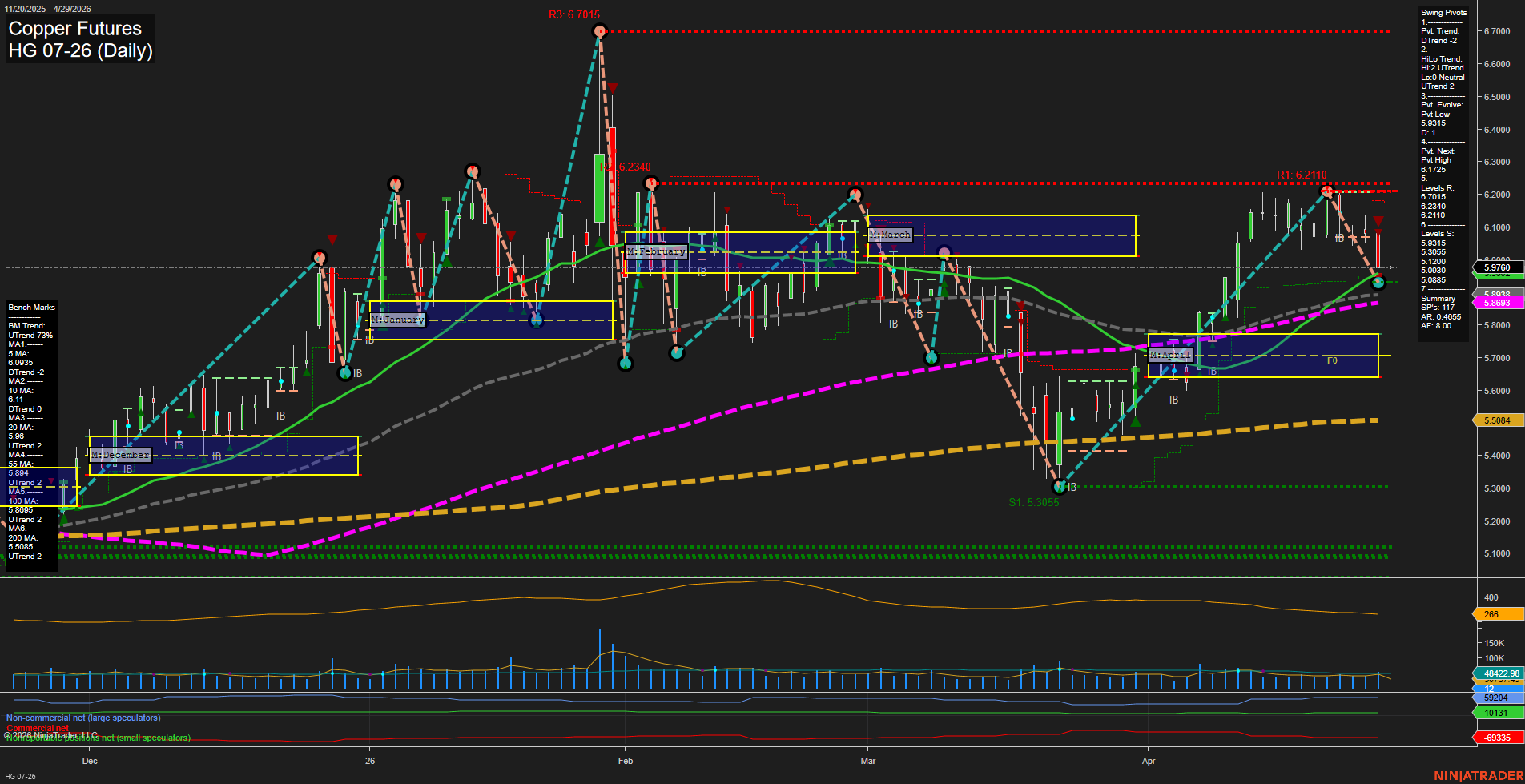Click the Apr label on the date axis

[1149, 761]
